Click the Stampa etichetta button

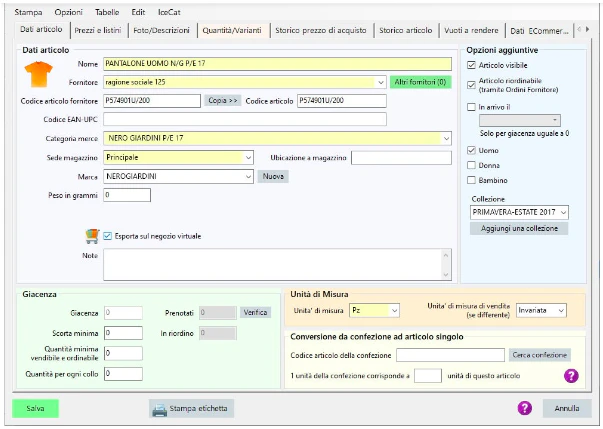191,408
